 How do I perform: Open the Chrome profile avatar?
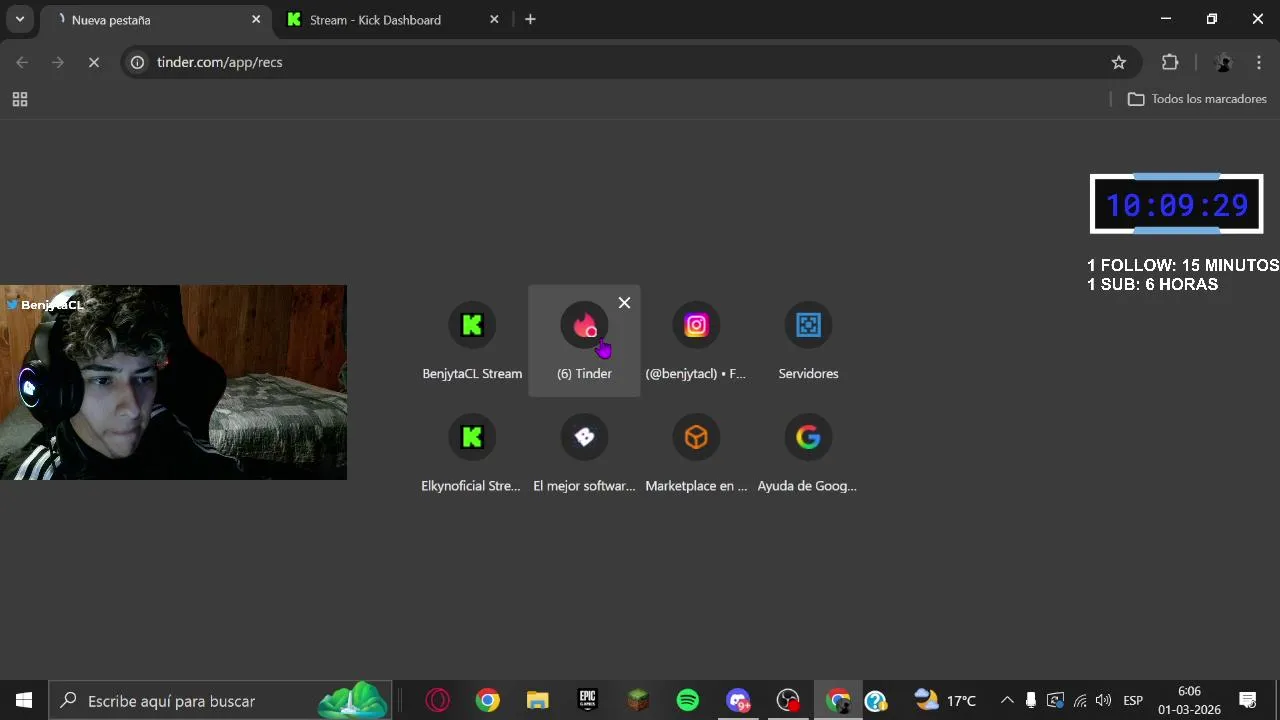[1223, 62]
